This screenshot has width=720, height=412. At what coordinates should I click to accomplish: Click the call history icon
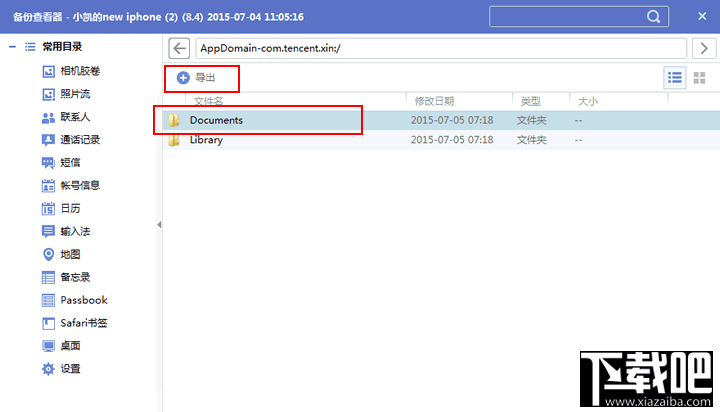tap(48, 140)
